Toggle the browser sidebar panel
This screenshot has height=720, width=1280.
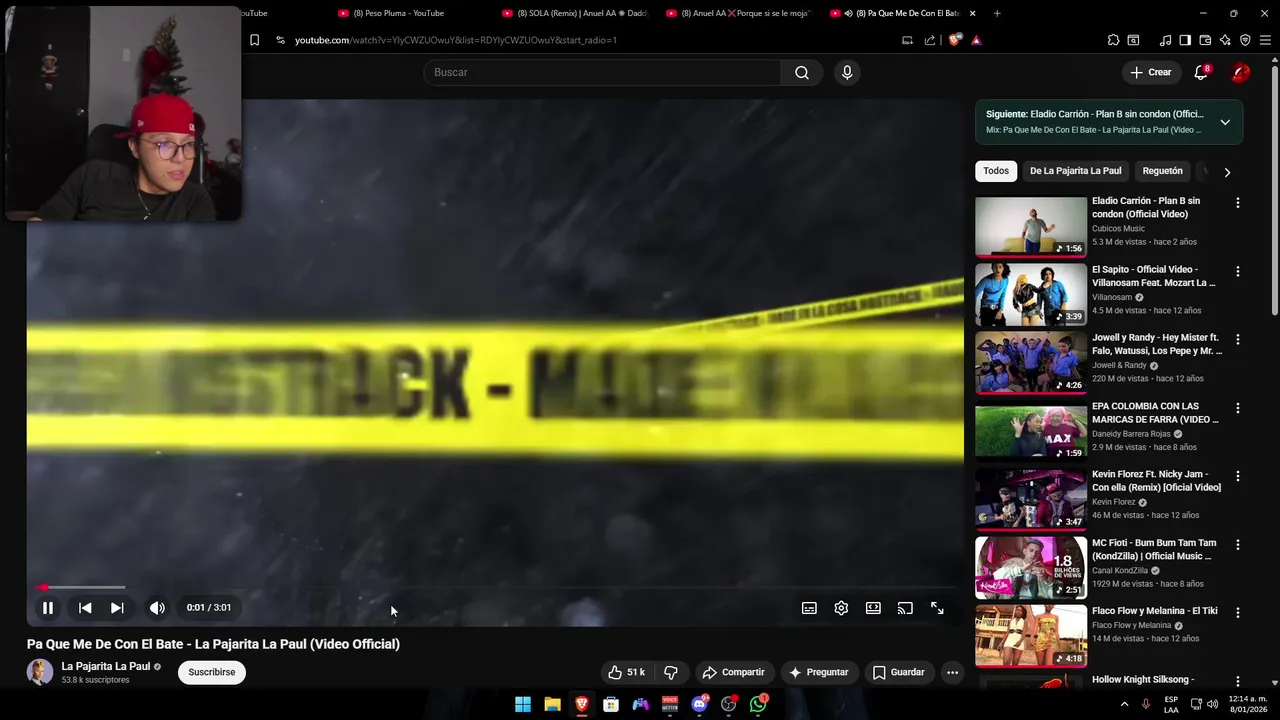pyautogui.click(x=1185, y=40)
